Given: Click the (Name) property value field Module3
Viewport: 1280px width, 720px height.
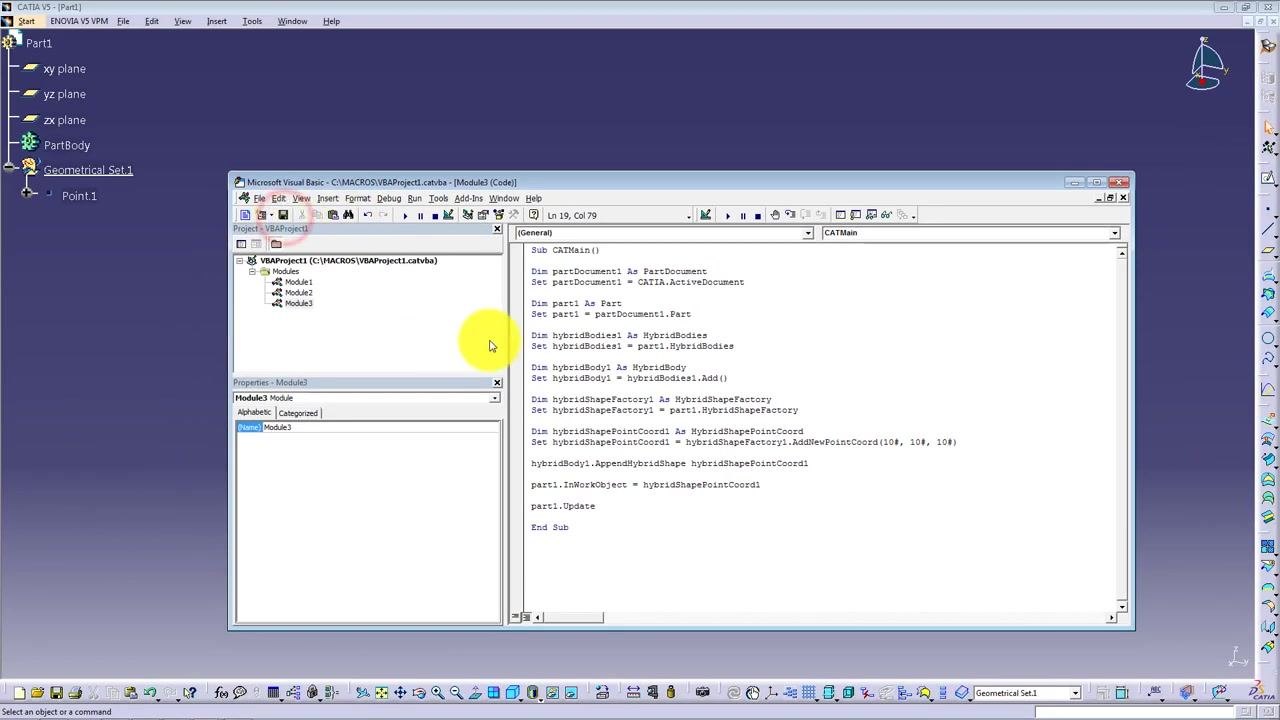Looking at the screenshot, I should point(381,428).
